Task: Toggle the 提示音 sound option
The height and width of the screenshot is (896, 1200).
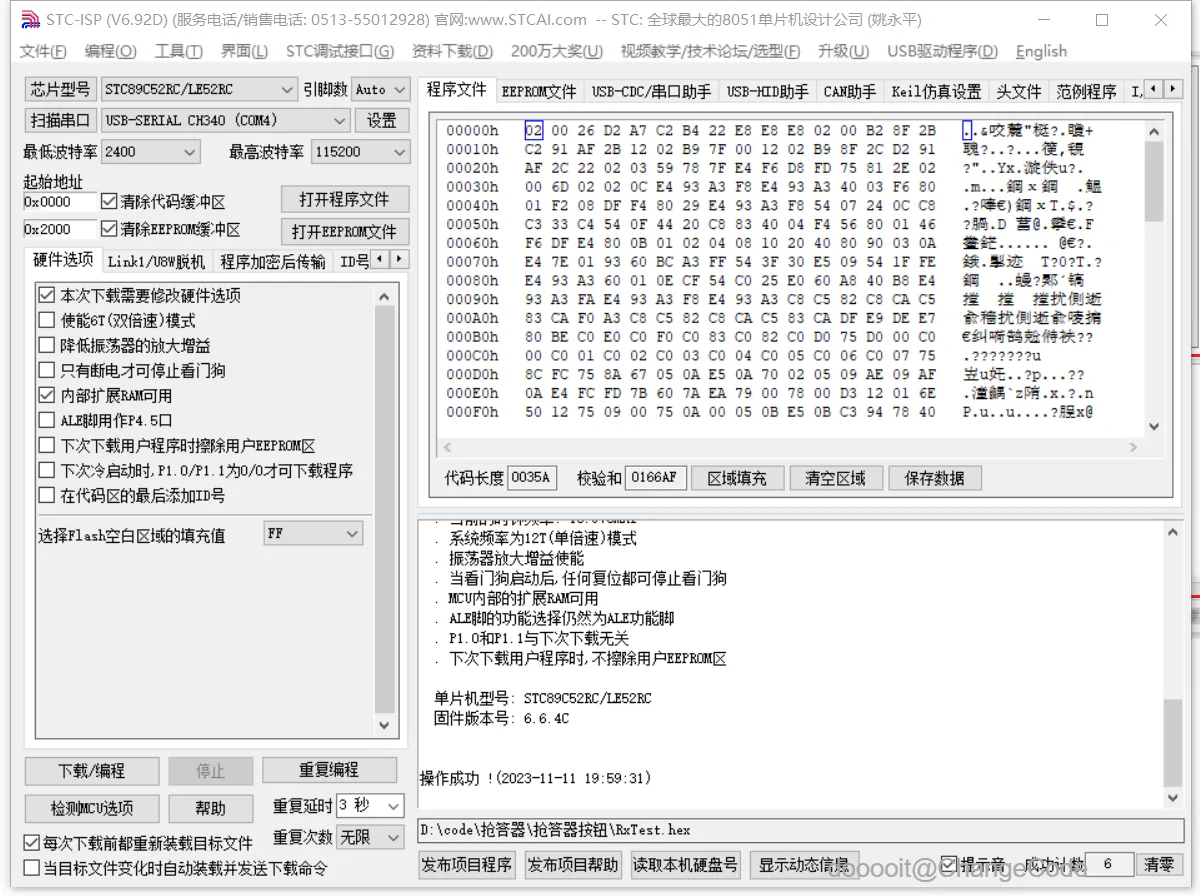Action: coord(946,864)
